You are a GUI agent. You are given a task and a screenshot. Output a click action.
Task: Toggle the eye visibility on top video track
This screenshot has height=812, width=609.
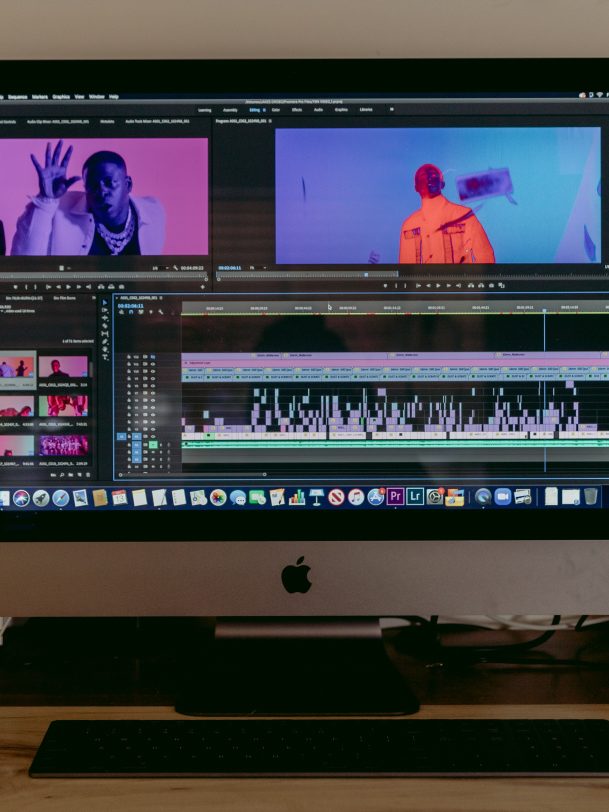151,357
